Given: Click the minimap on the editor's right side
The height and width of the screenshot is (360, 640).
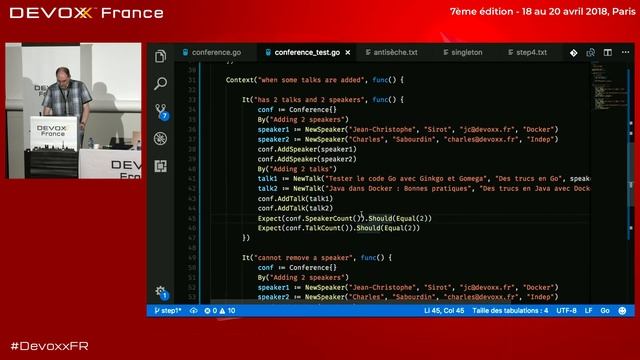Looking at the screenshot, I should pyautogui.click(x=609, y=86).
